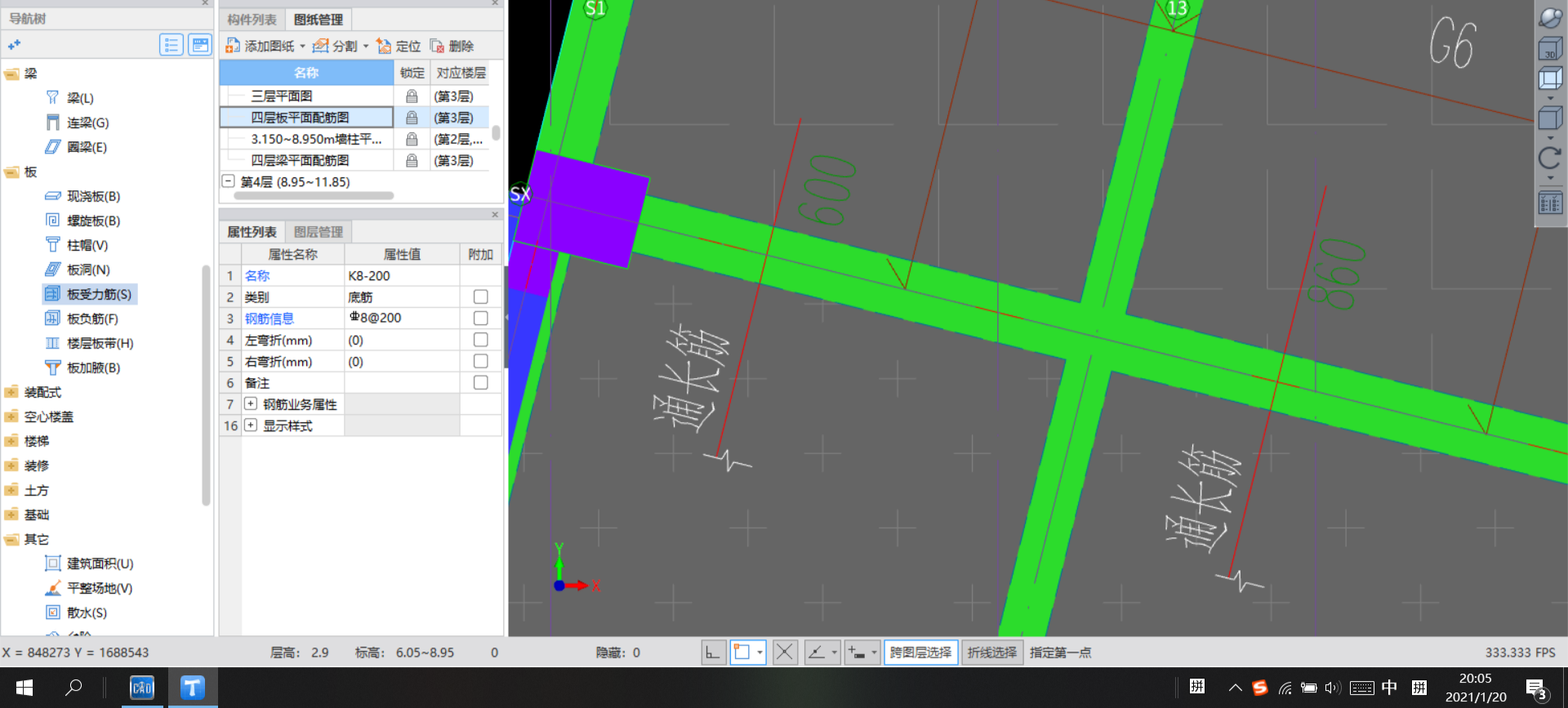The image size is (1568, 708).
Task: Expand 钢筋业务属性 property group
Action: (x=251, y=403)
